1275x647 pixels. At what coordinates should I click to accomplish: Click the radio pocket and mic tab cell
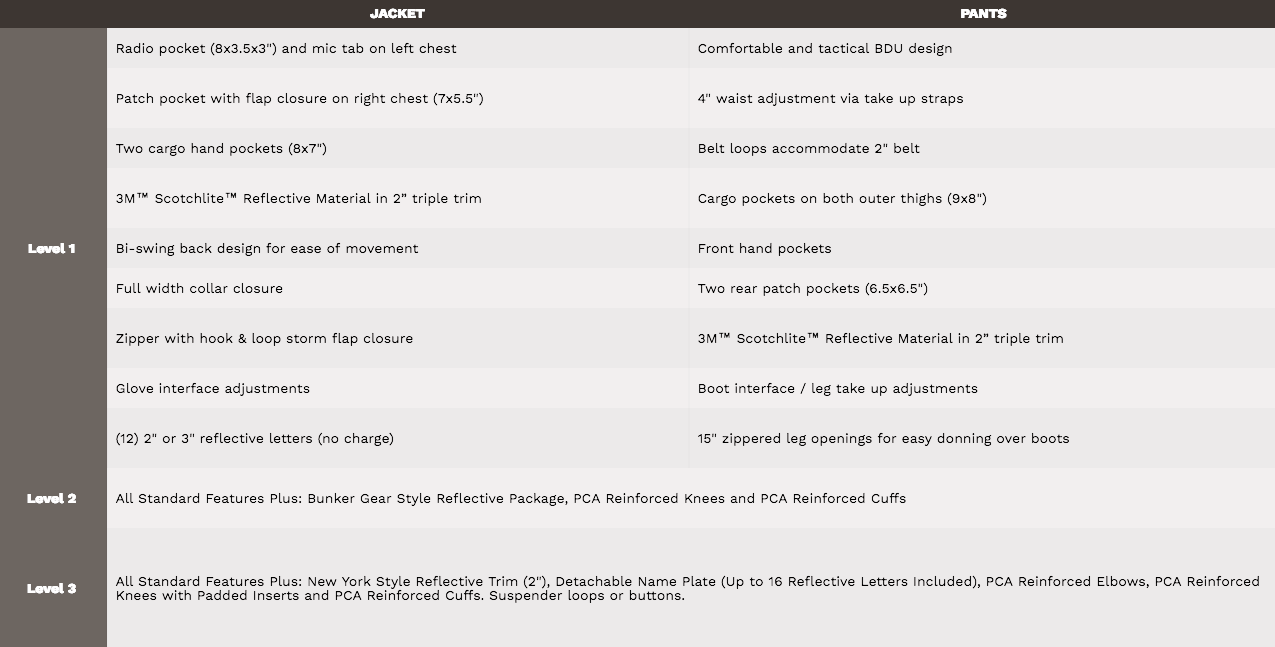coord(286,48)
